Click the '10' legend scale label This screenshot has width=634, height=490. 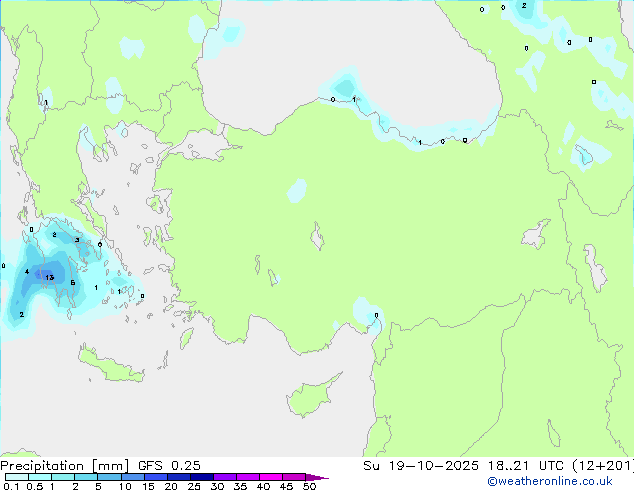click(125, 486)
